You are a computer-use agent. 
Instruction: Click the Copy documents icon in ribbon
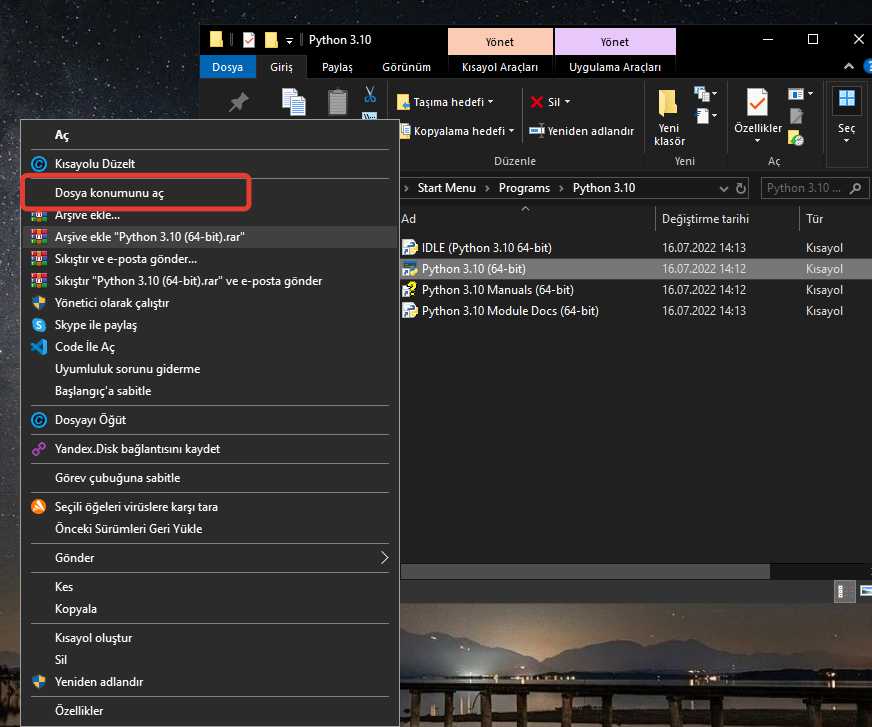pyautogui.click(x=293, y=102)
